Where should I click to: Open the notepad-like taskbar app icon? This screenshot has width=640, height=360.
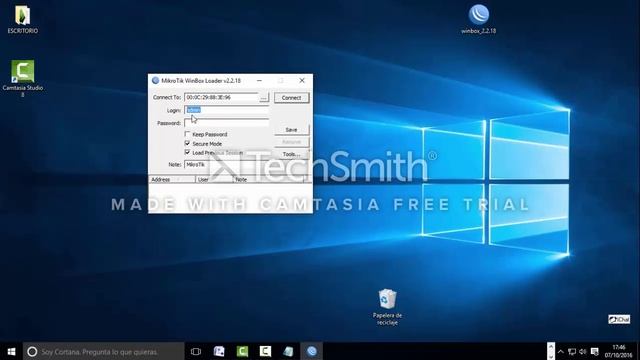288,351
